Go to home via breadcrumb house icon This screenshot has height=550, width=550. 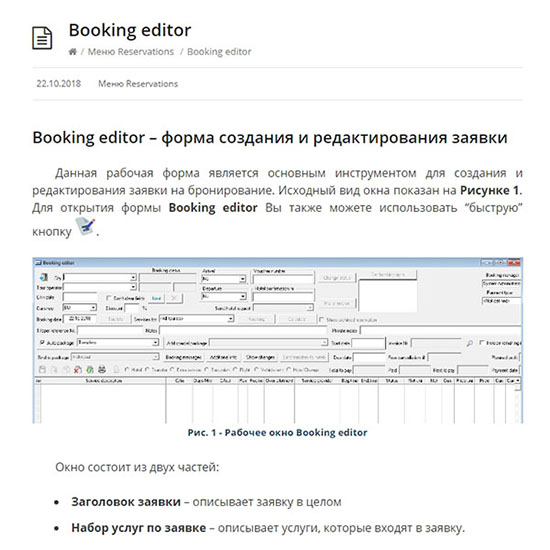tap(72, 52)
